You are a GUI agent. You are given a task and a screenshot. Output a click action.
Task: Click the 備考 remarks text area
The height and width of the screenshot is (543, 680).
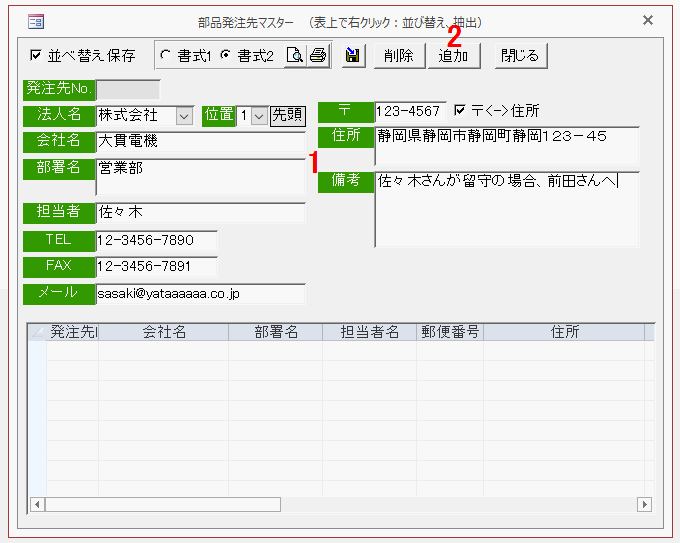pos(507,209)
